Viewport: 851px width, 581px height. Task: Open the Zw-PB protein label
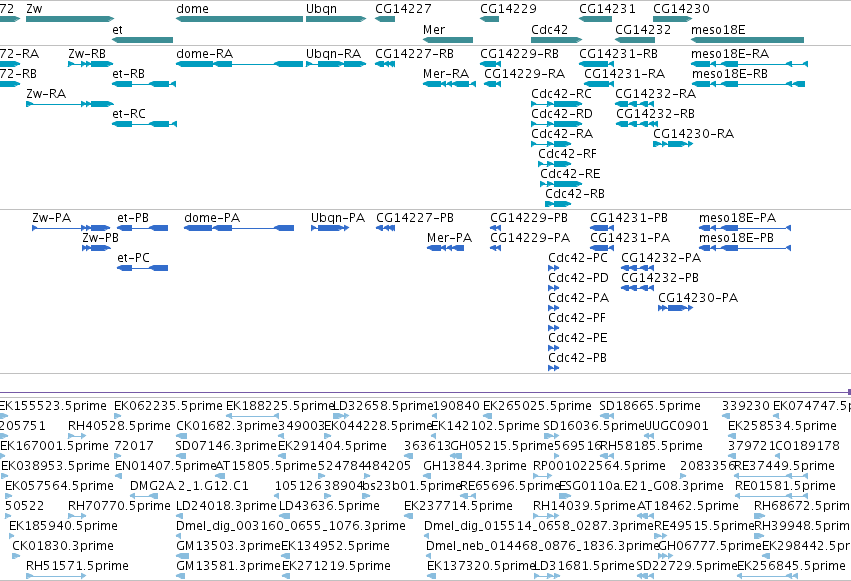pos(100,238)
